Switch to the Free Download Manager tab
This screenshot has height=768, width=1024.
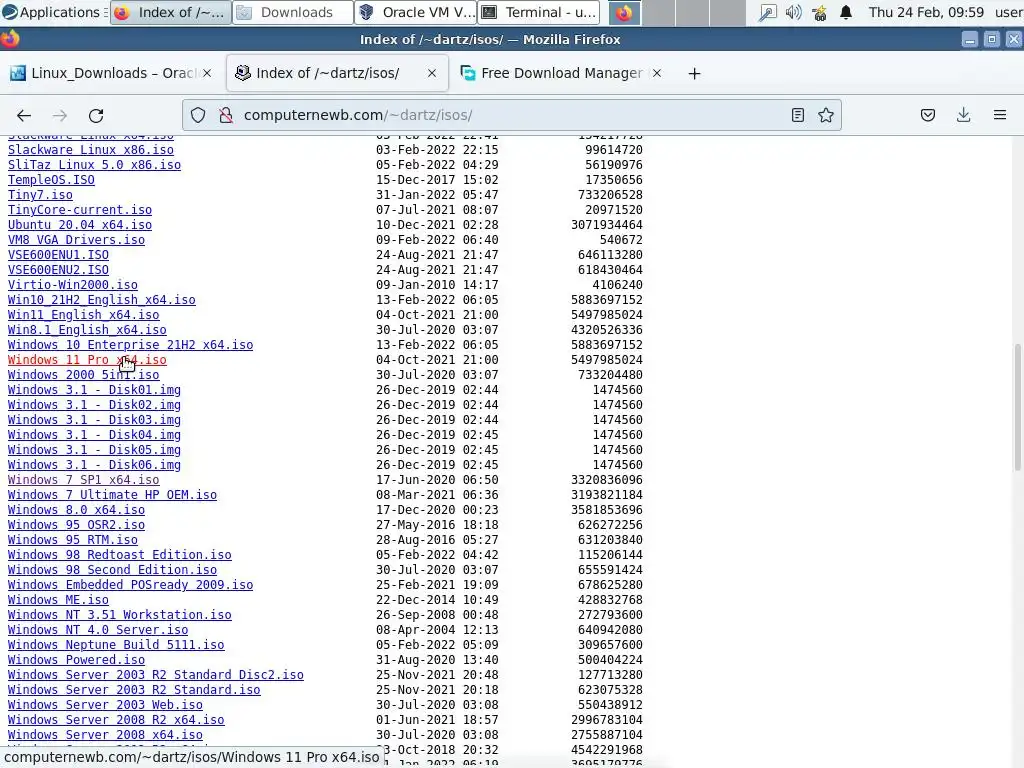[x=561, y=73]
